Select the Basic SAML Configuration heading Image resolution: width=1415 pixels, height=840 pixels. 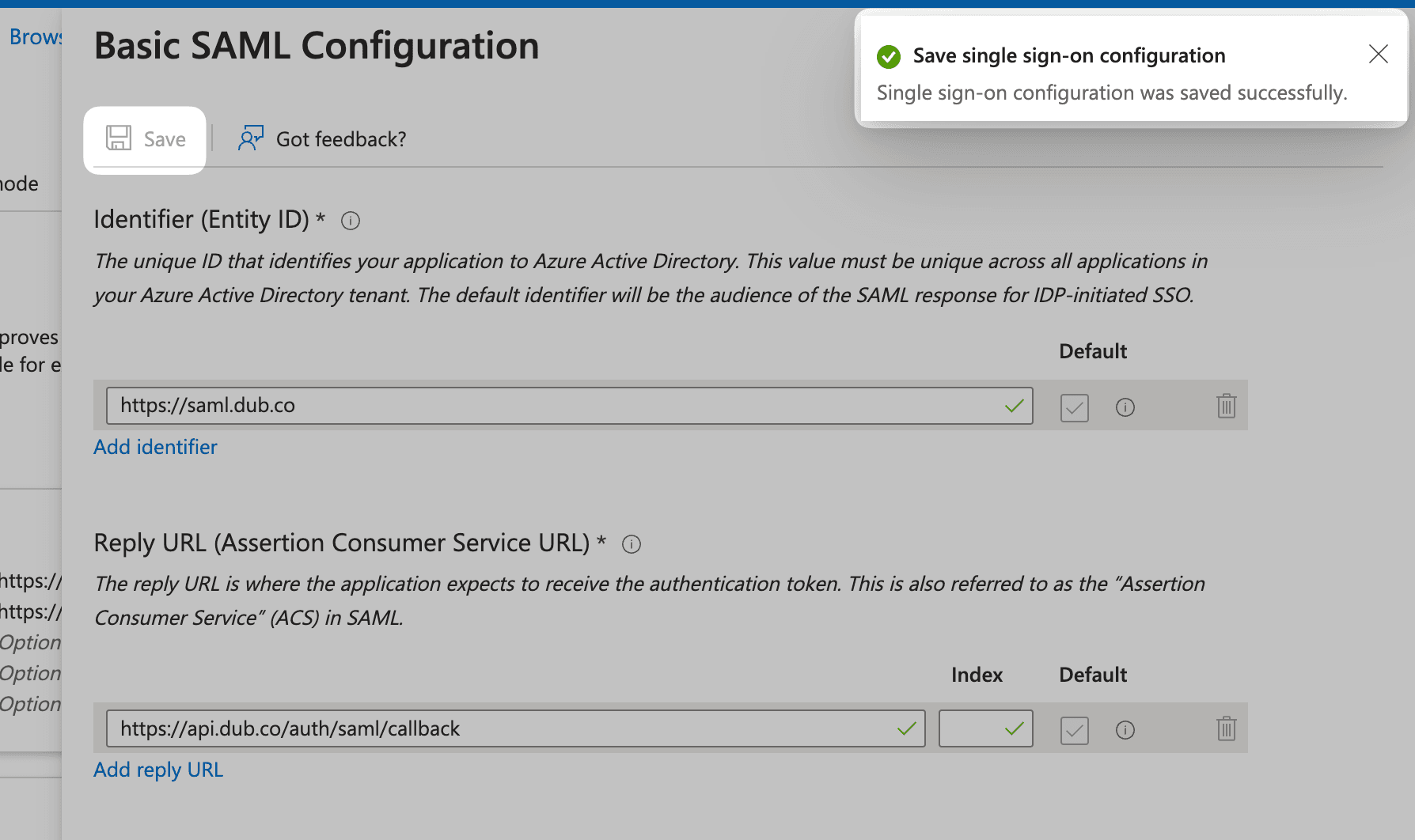(x=316, y=46)
